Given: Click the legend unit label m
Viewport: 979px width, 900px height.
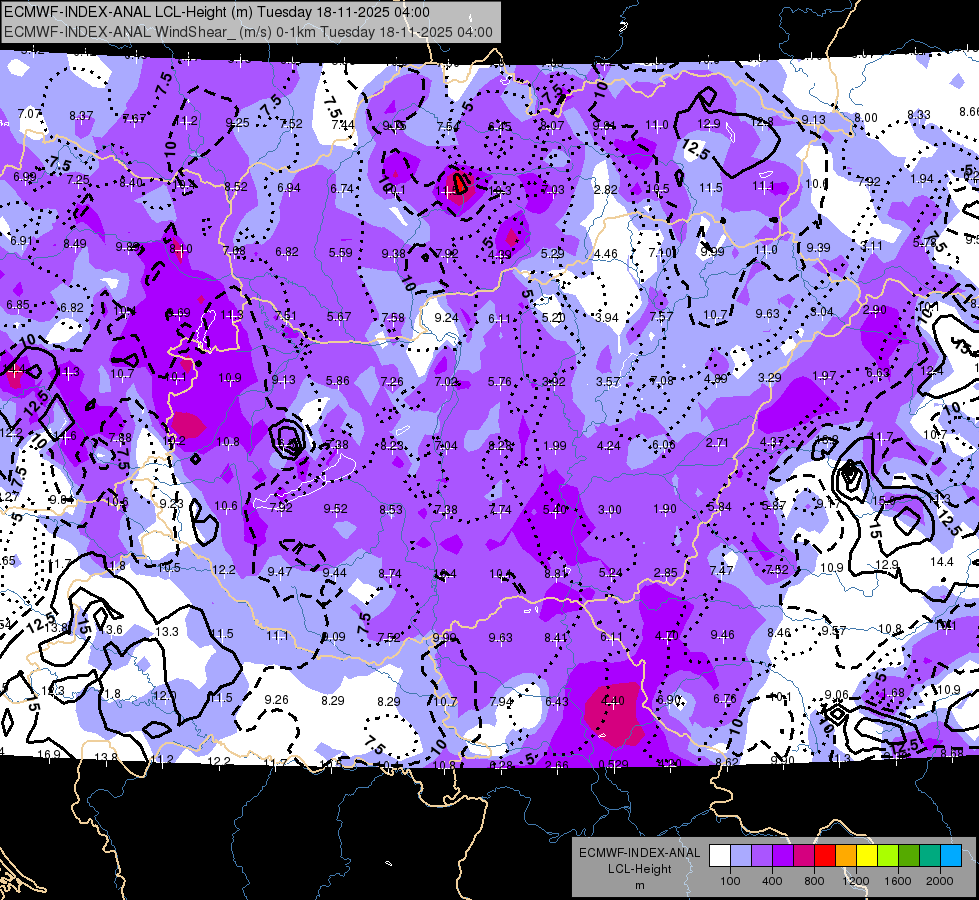Looking at the screenshot, I should [x=639, y=885].
